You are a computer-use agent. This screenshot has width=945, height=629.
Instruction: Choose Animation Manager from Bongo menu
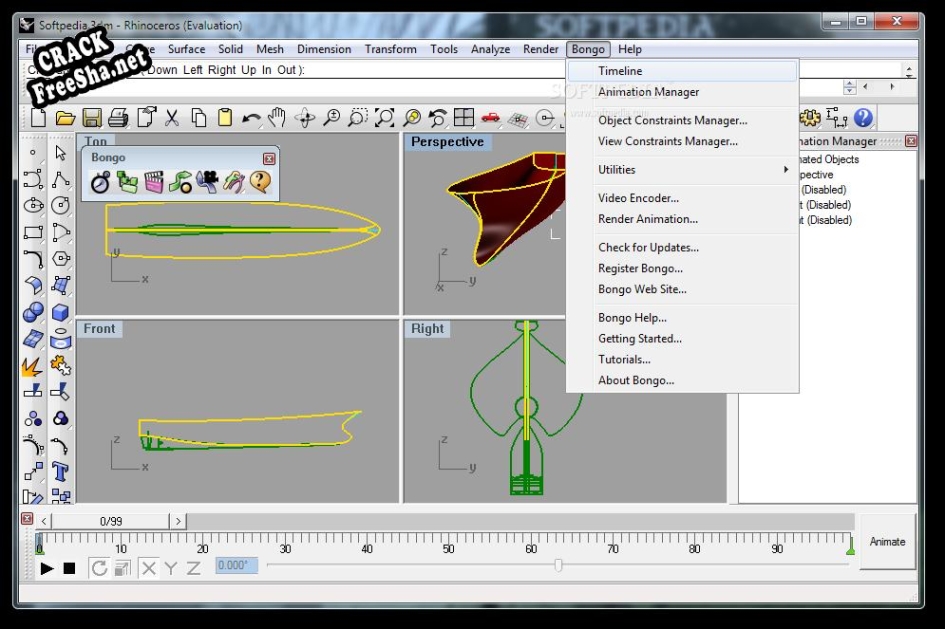pyautogui.click(x=648, y=92)
